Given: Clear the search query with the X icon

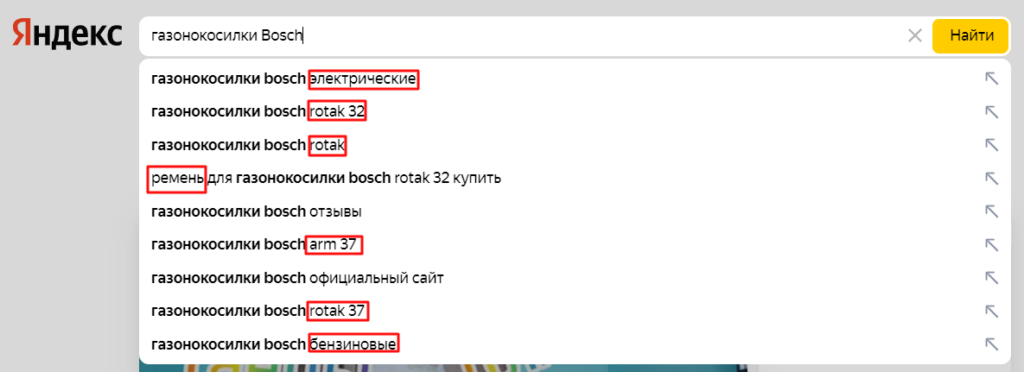Looking at the screenshot, I should (x=915, y=36).
